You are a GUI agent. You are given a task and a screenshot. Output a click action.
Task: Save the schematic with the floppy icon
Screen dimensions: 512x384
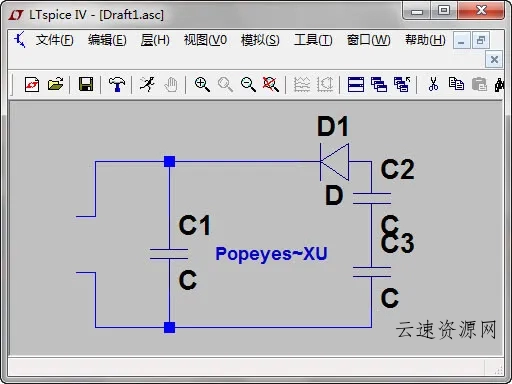click(x=86, y=84)
